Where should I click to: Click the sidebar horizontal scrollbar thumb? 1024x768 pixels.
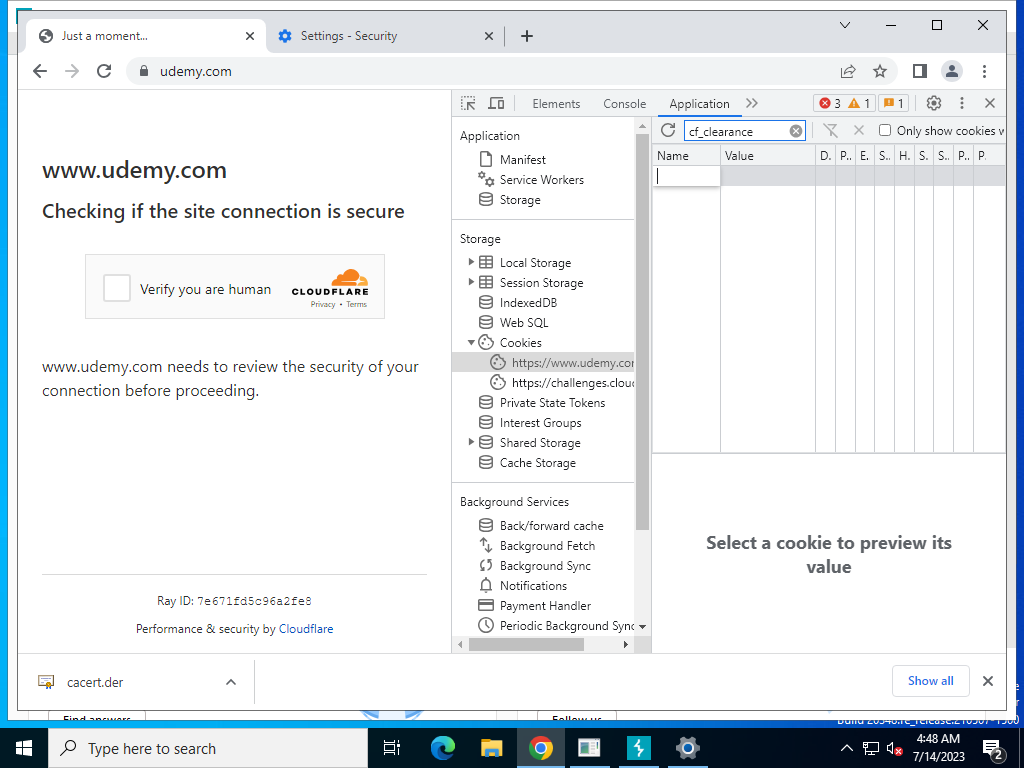526,644
